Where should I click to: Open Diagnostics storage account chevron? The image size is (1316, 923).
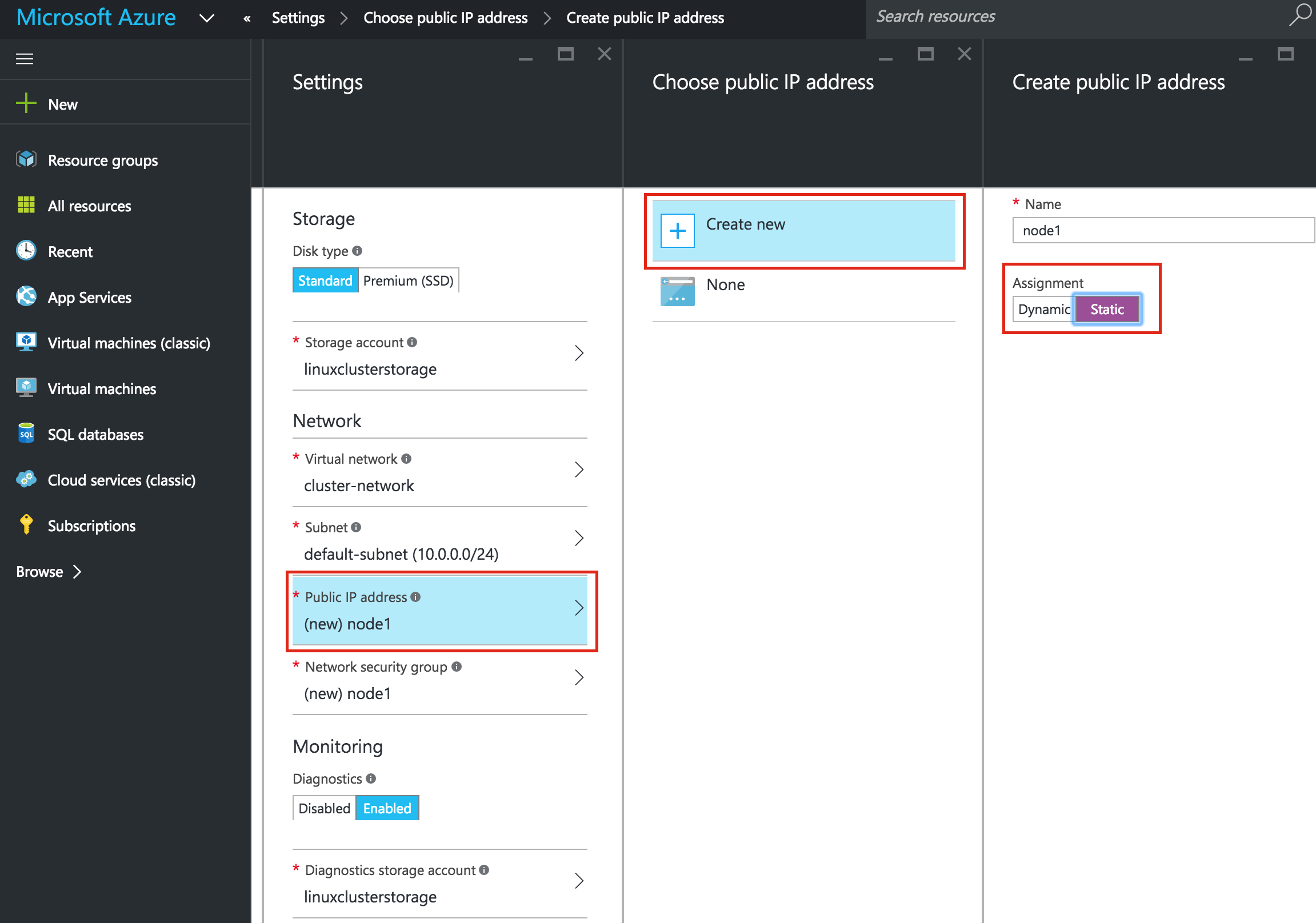579,881
